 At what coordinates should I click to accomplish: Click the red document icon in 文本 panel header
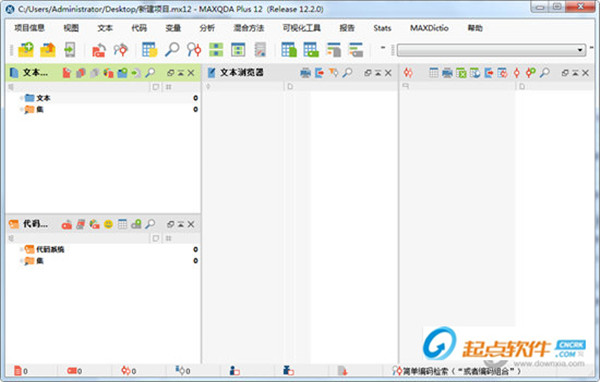pos(67,73)
